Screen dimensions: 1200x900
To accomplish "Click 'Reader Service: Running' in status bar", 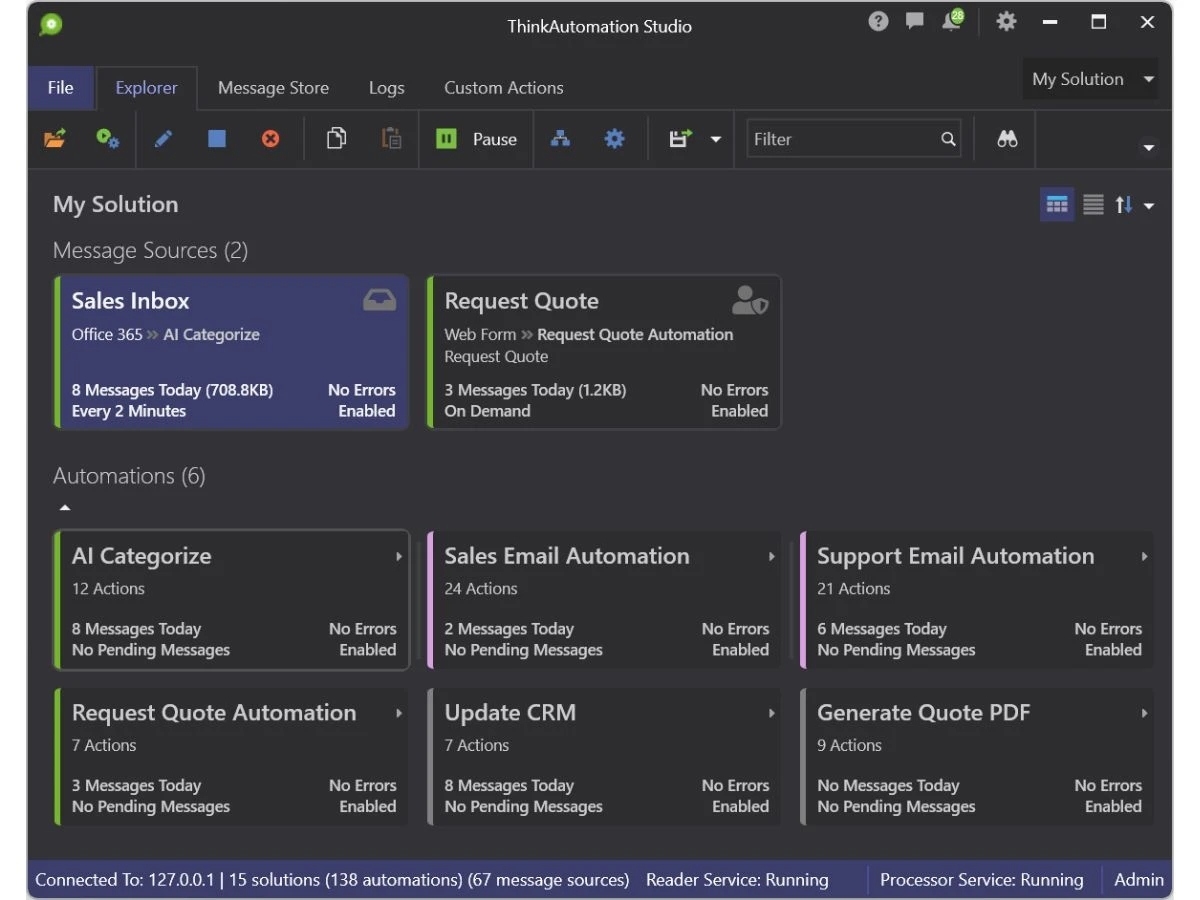I will (x=737, y=880).
